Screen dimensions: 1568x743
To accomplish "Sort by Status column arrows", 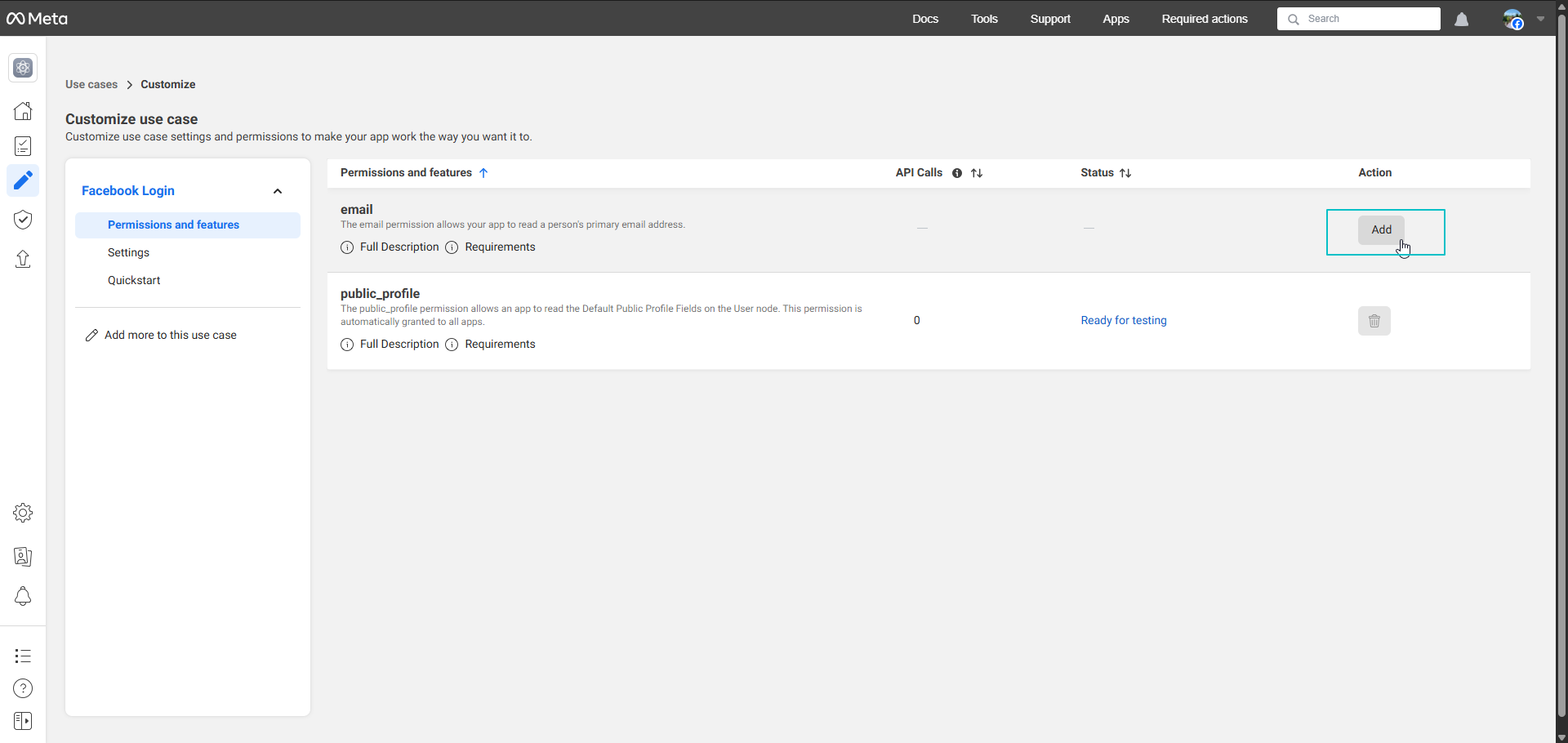I will [x=1125, y=173].
